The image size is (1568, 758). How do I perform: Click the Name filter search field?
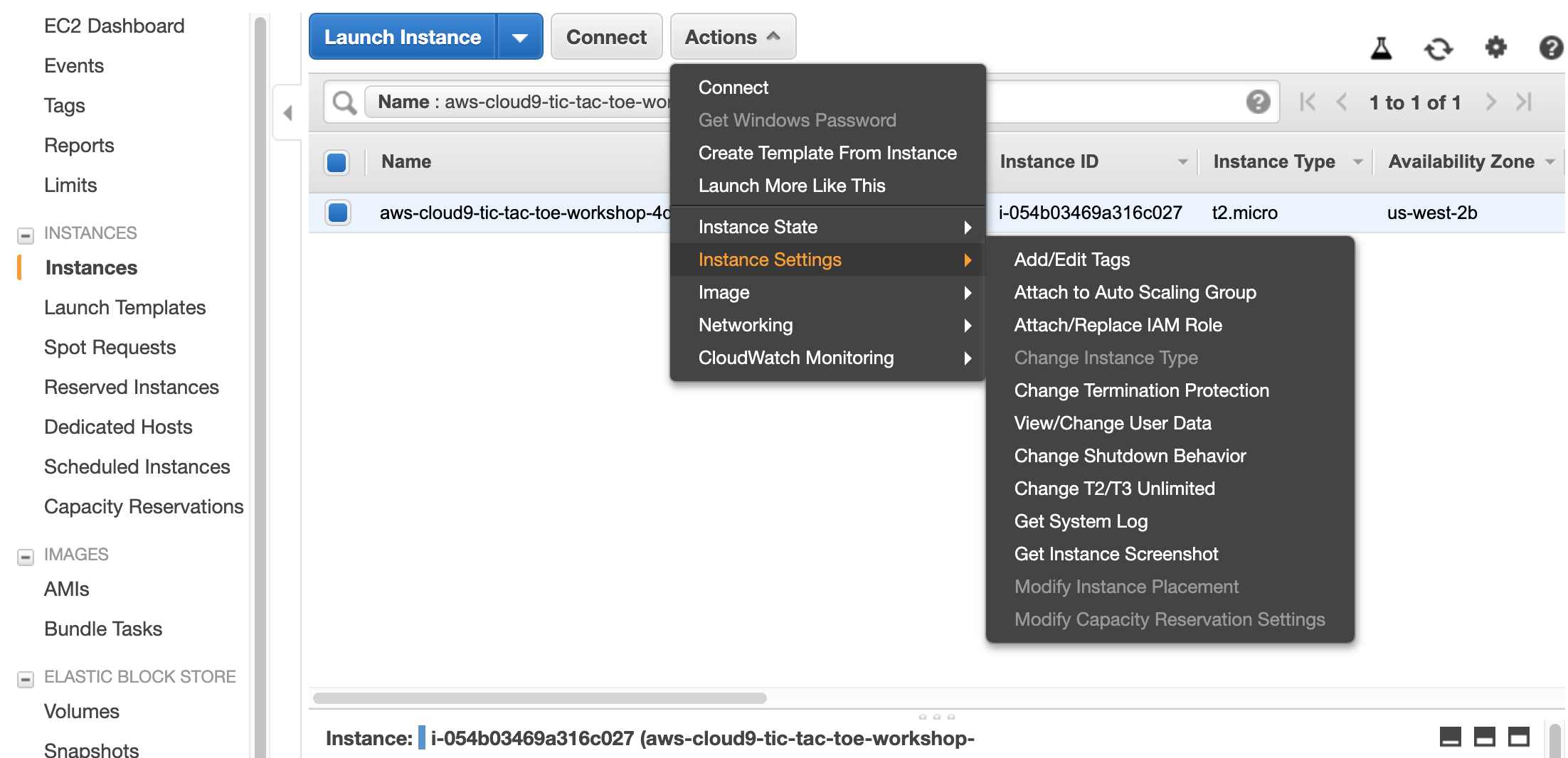click(800, 102)
